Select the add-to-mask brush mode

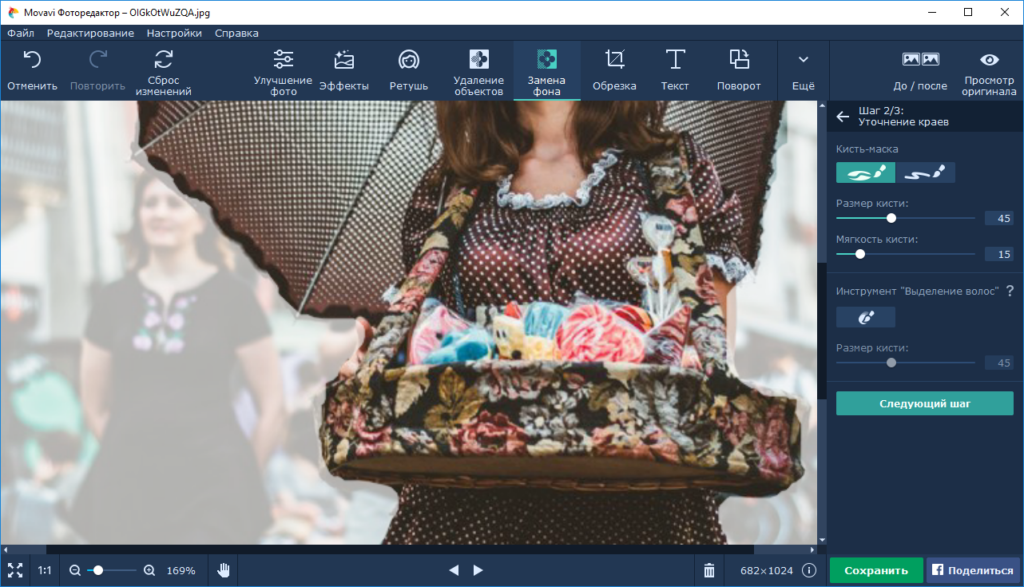865,173
